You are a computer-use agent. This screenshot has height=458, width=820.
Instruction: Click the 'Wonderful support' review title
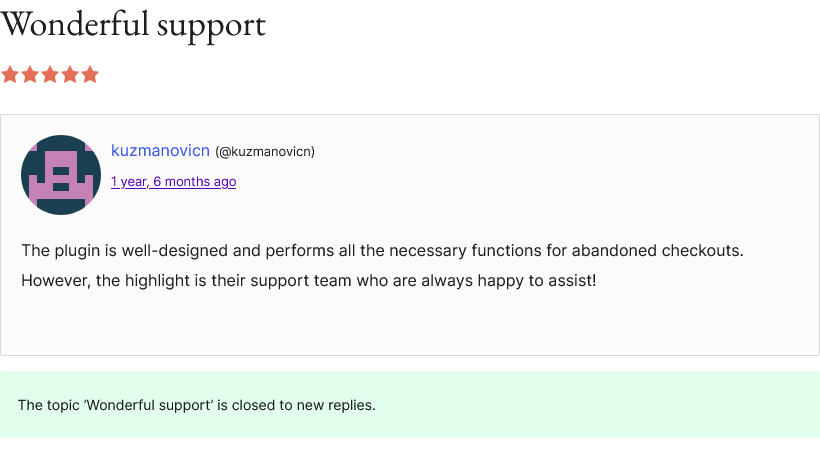(x=133, y=25)
